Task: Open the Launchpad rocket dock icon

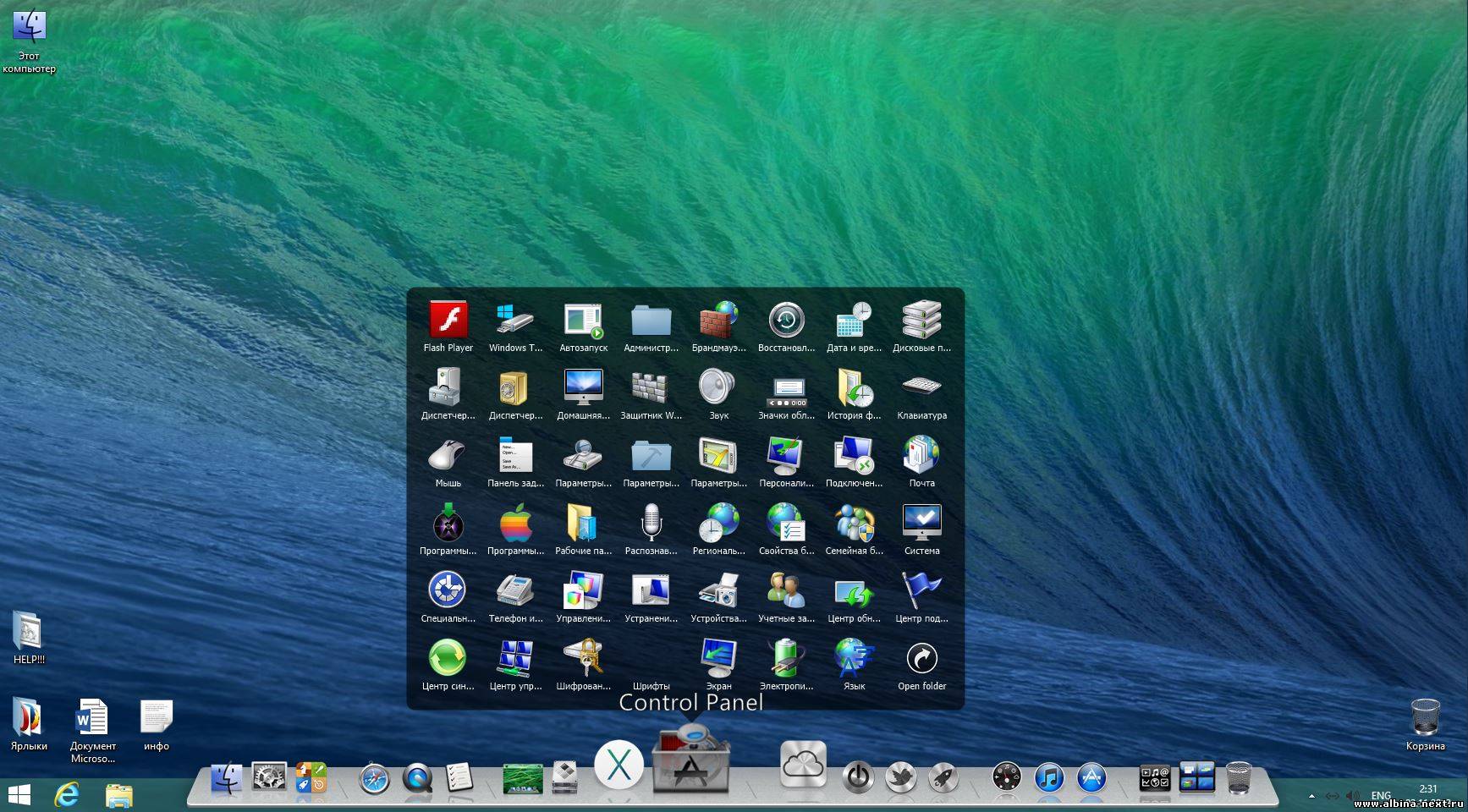Action: coord(943,777)
